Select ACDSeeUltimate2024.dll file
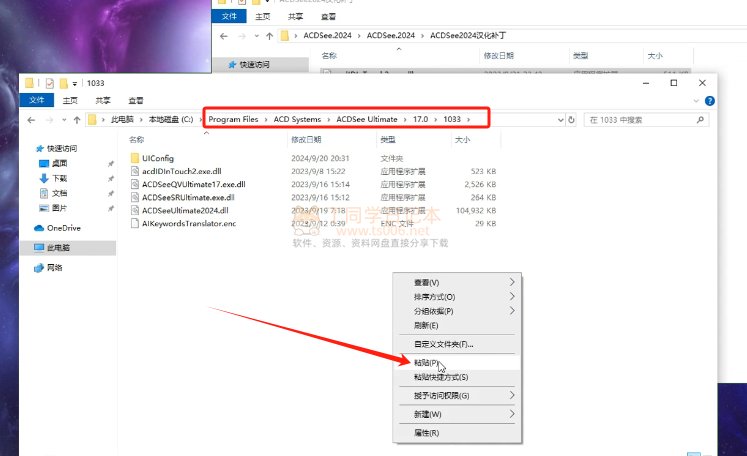 185,210
